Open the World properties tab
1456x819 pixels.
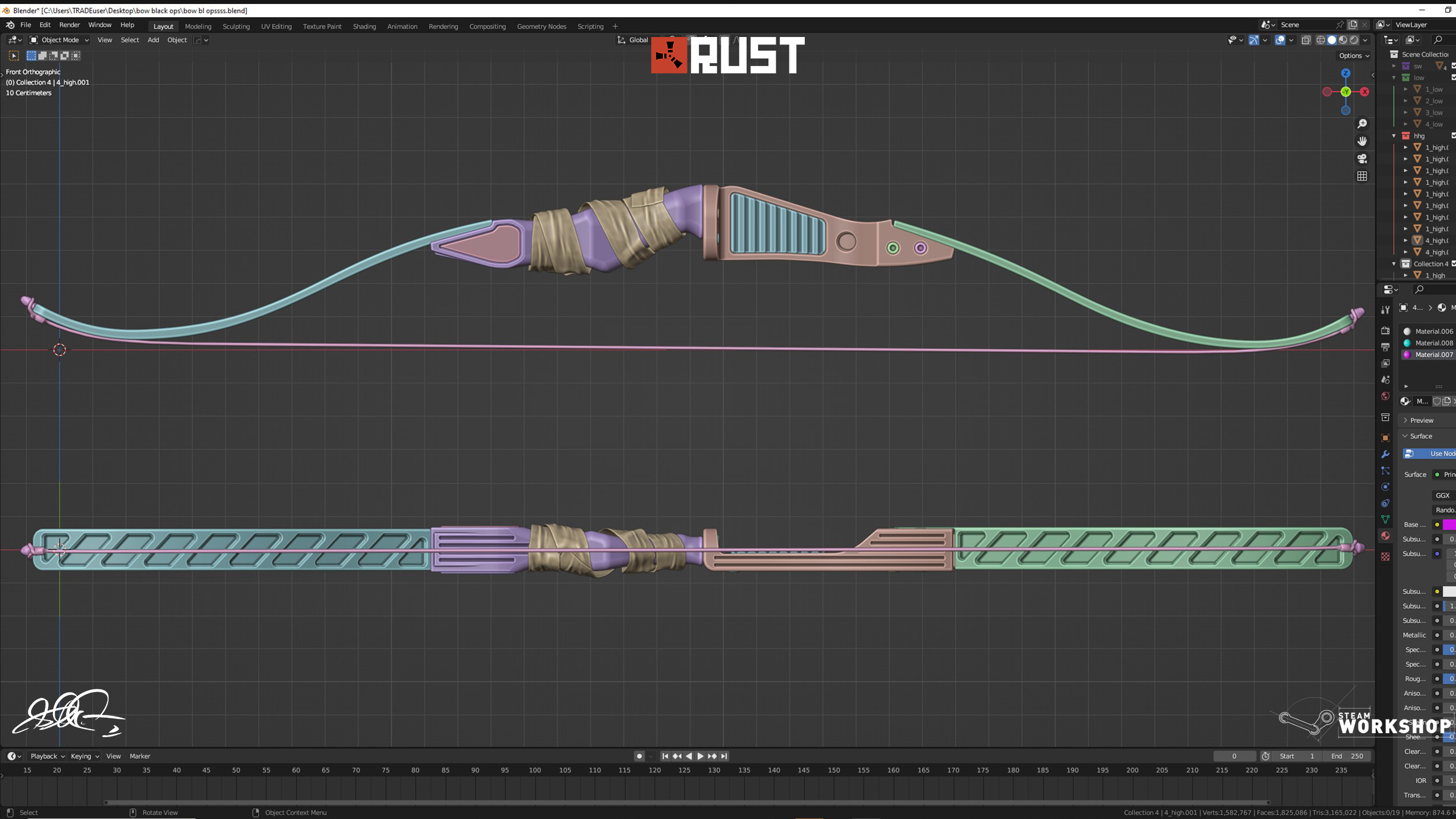tap(1385, 396)
